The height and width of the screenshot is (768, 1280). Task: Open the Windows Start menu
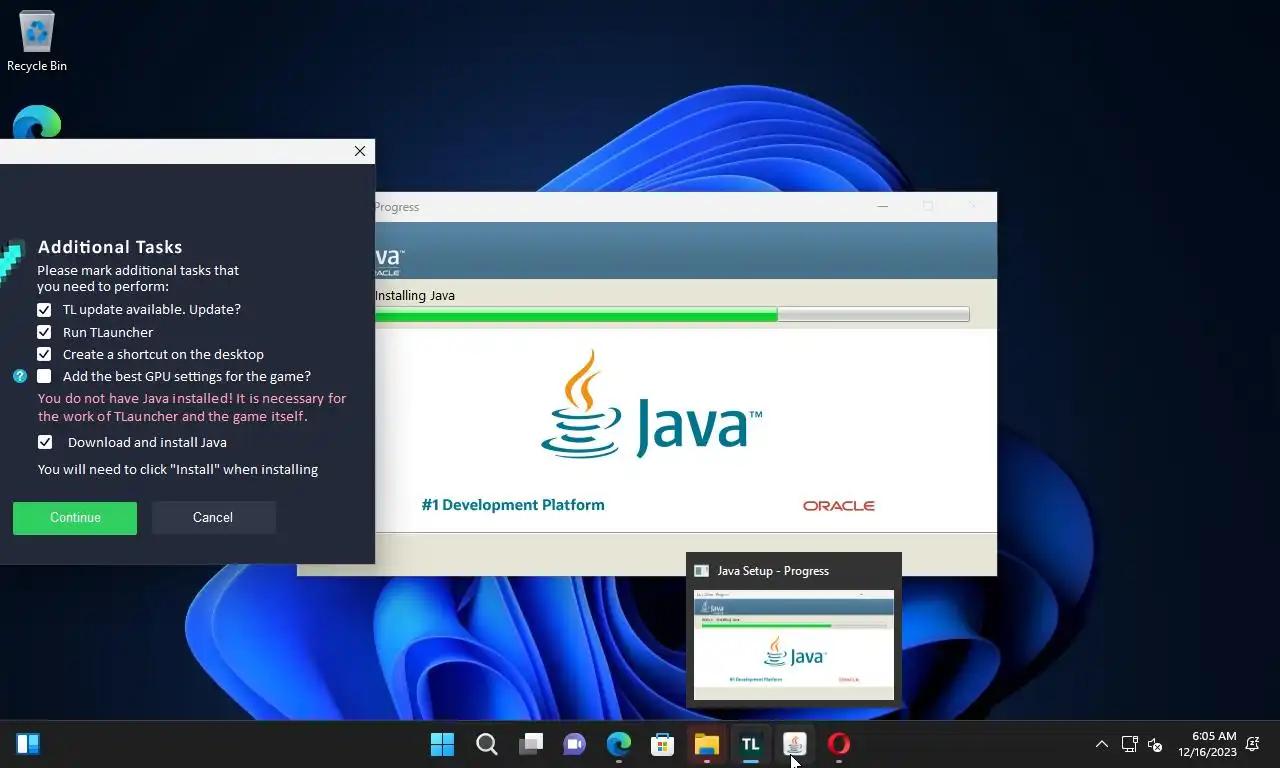click(442, 744)
